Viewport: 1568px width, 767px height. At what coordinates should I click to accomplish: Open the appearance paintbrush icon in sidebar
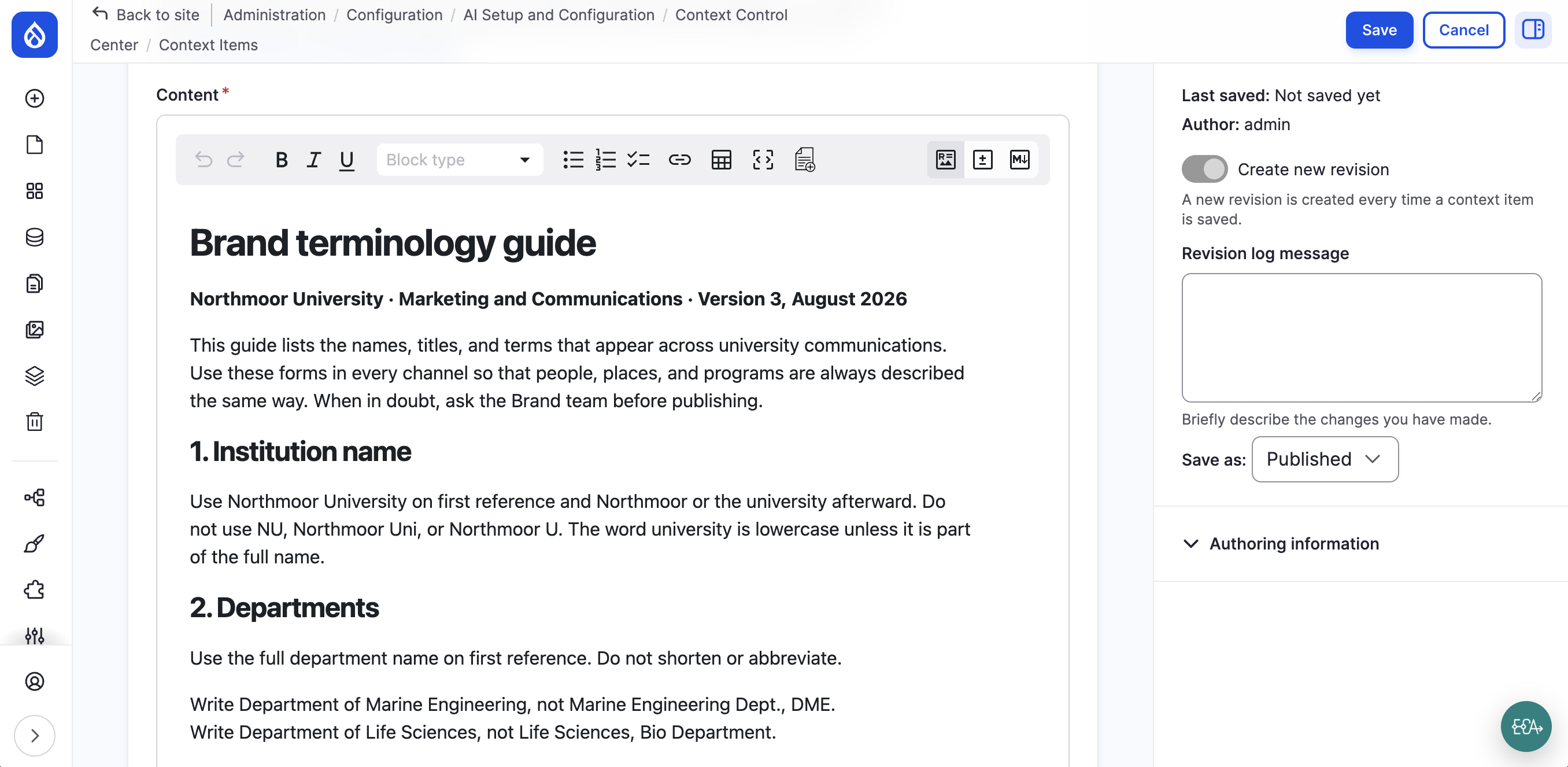[x=35, y=544]
